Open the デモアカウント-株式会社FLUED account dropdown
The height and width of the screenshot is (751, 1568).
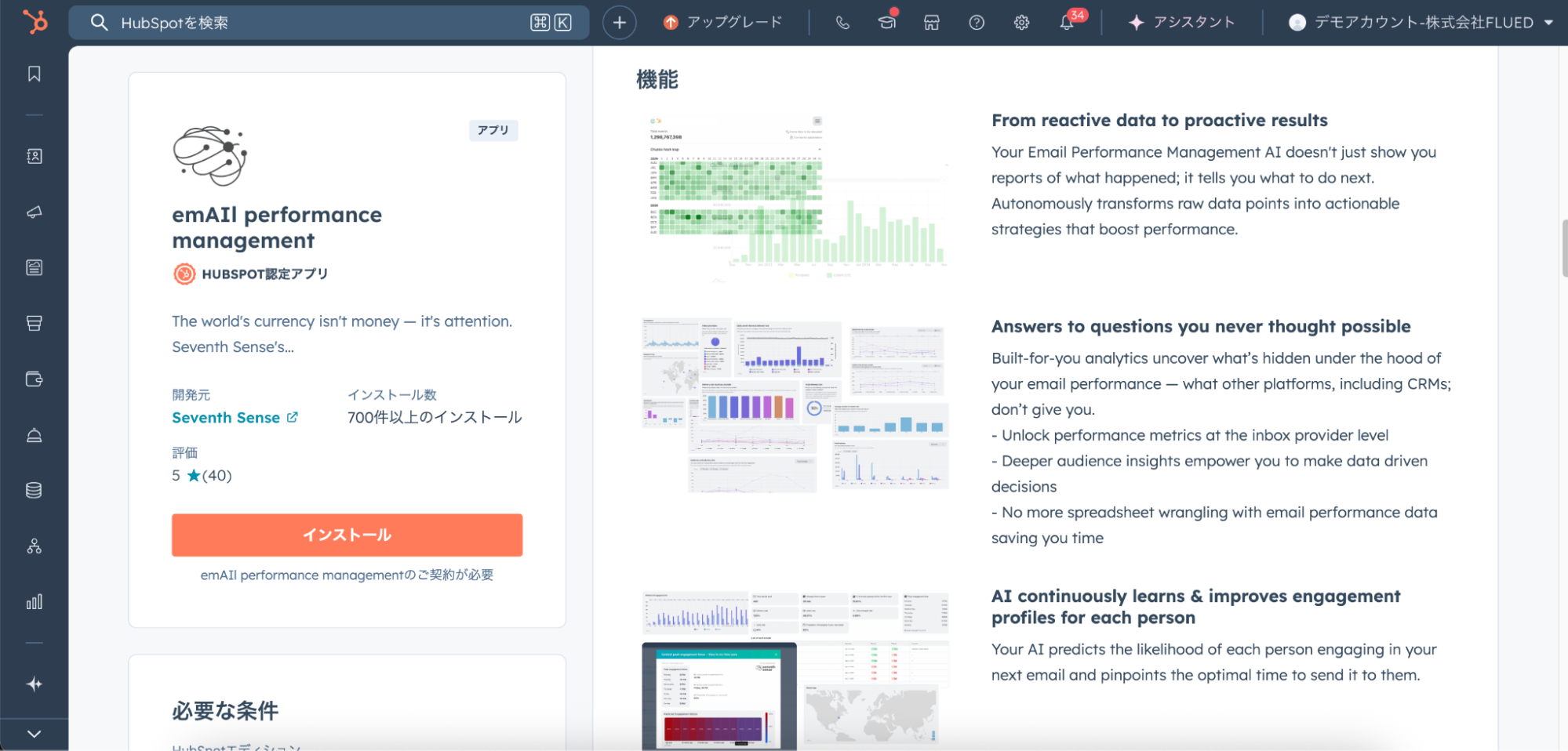(x=1421, y=23)
